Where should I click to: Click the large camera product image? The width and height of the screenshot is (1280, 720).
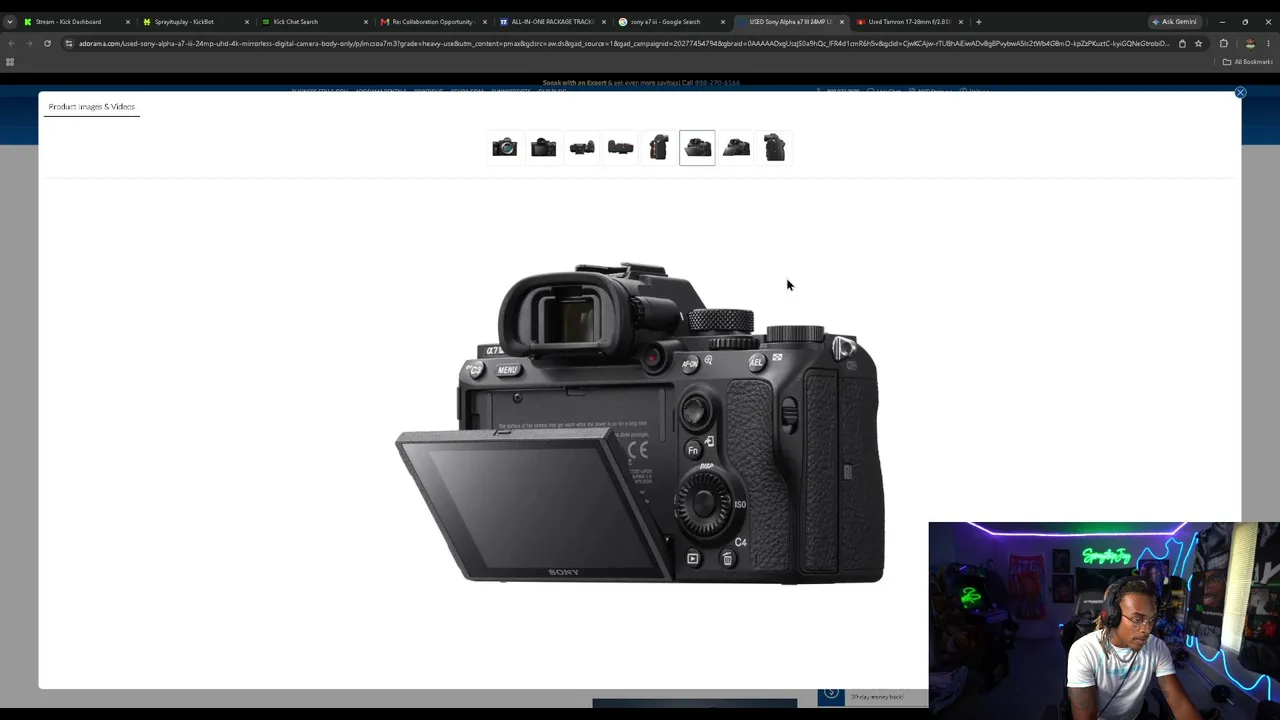click(x=640, y=423)
